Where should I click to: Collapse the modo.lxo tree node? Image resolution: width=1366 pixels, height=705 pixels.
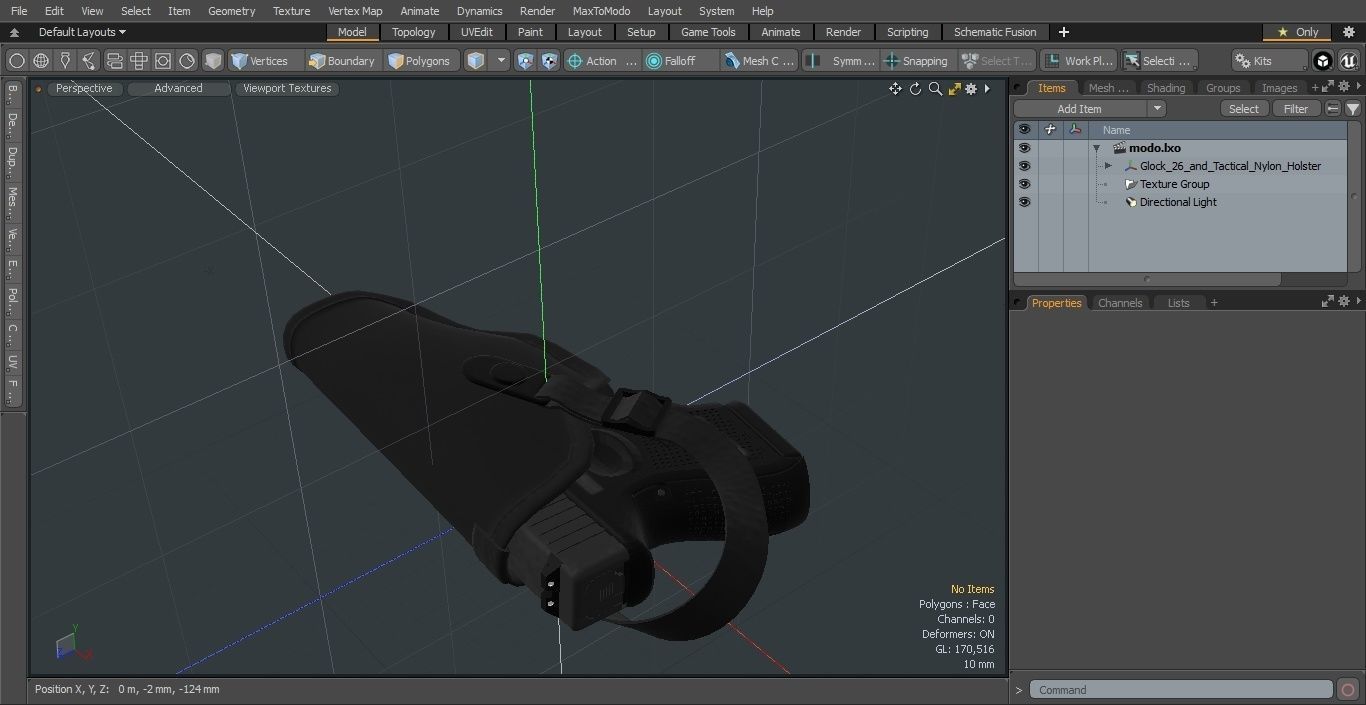1097,148
